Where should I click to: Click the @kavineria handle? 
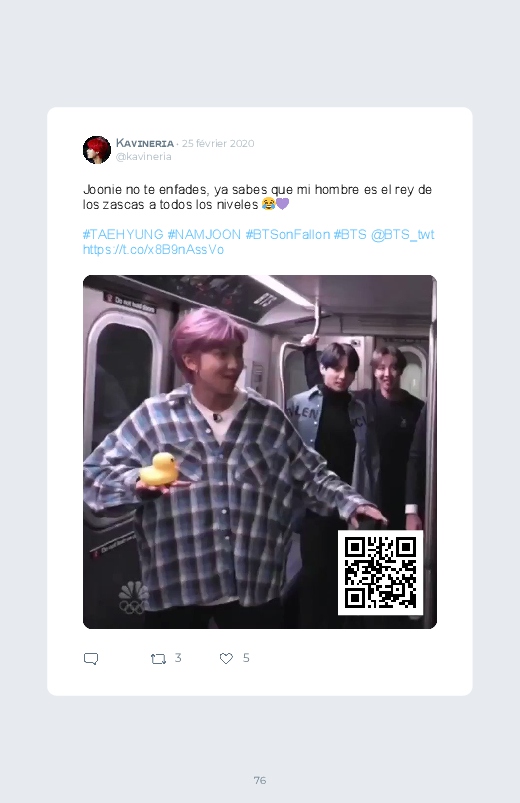tap(143, 157)
